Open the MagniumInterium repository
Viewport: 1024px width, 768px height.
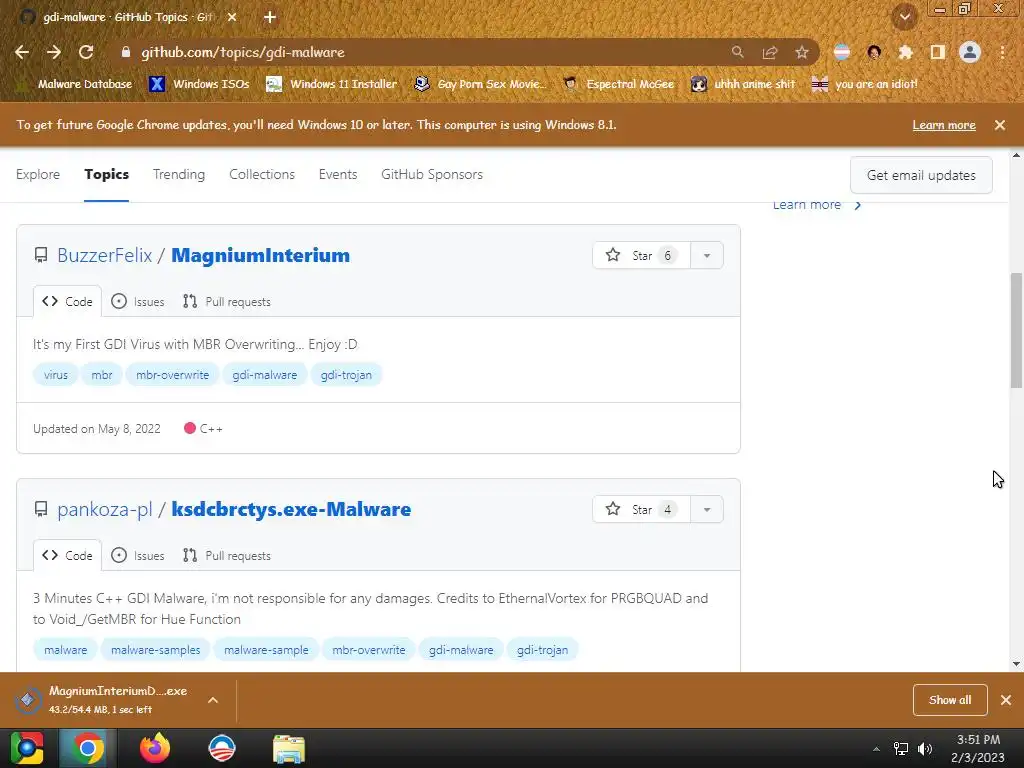pos(261,255)
